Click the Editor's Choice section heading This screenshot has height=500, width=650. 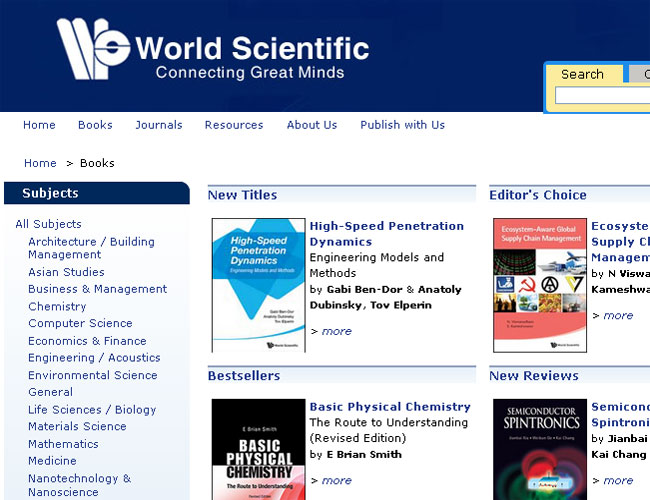(x=538, y=195)
